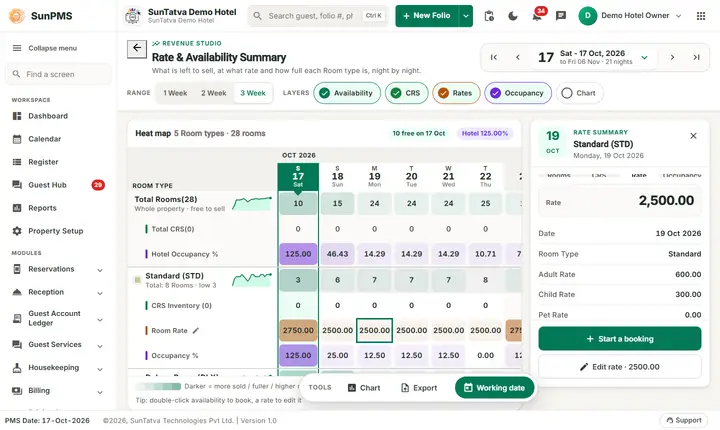Expand the Guest Account Ledger module
The width and height of the screenshot is (720, 430).
tap(57, 318)
